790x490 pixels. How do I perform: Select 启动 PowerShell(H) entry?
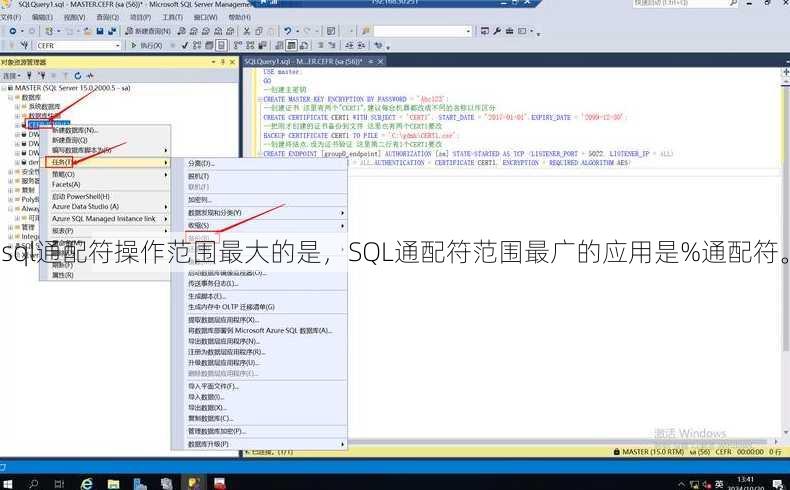(81, 196)
